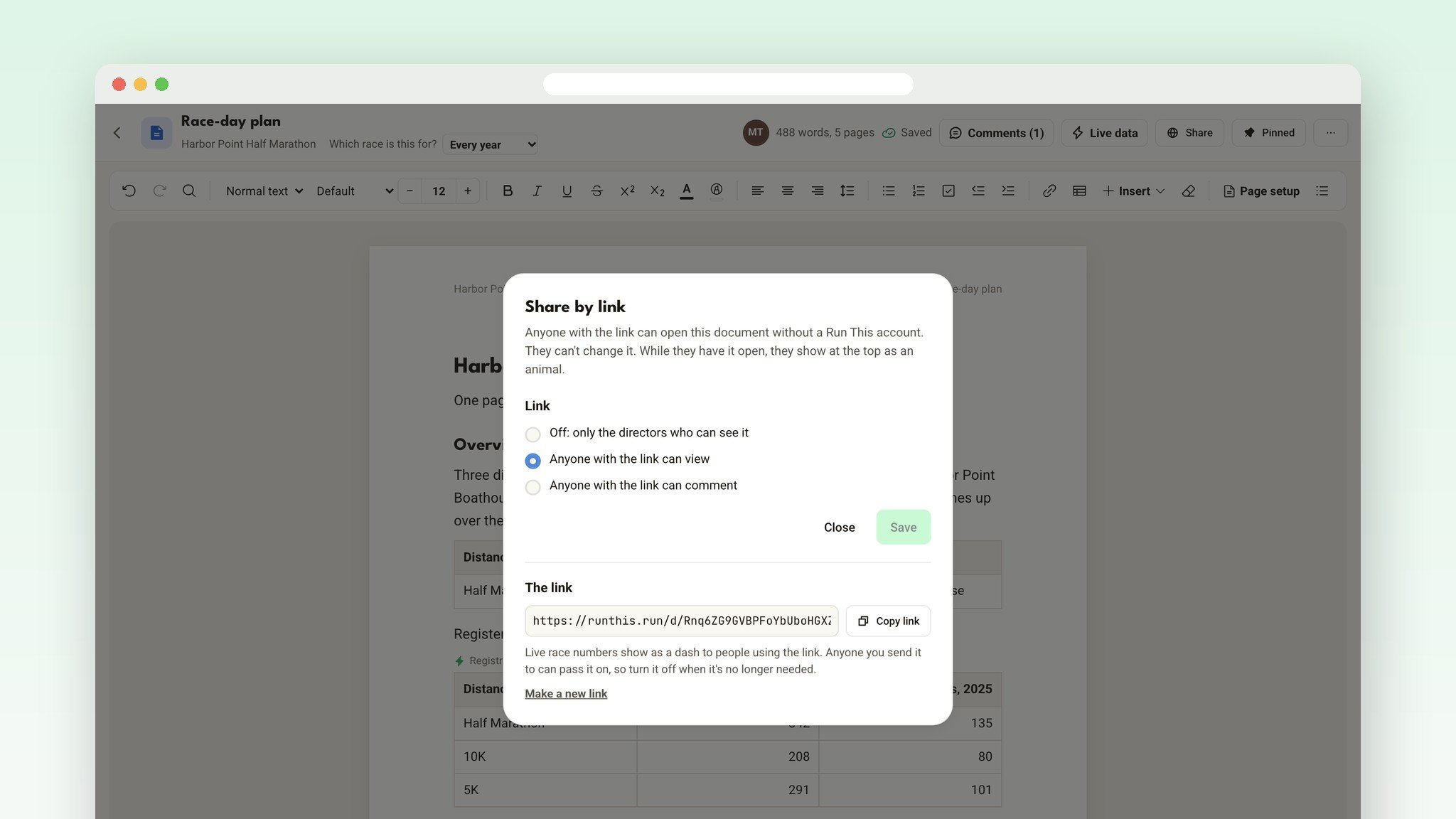Insert a checklist
The width and height of the screenshot is (1456, 819).
point(948,191)
